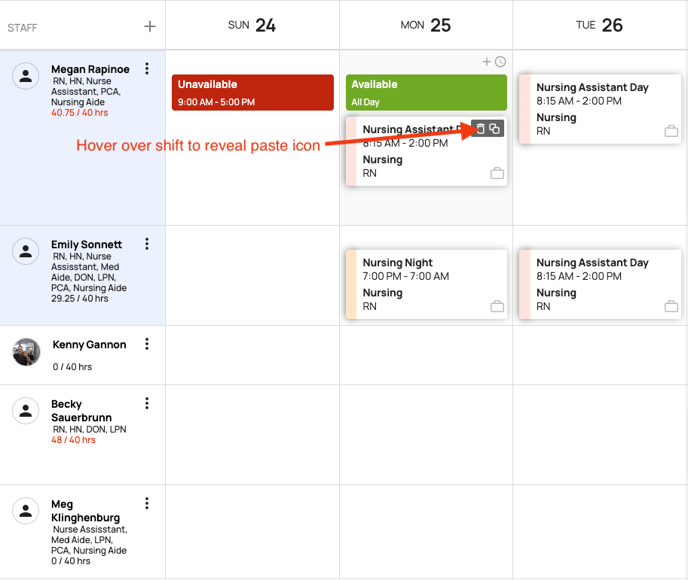Click Kenny Gannon's profile photo

pyautogui.click(x=26, y=351)
